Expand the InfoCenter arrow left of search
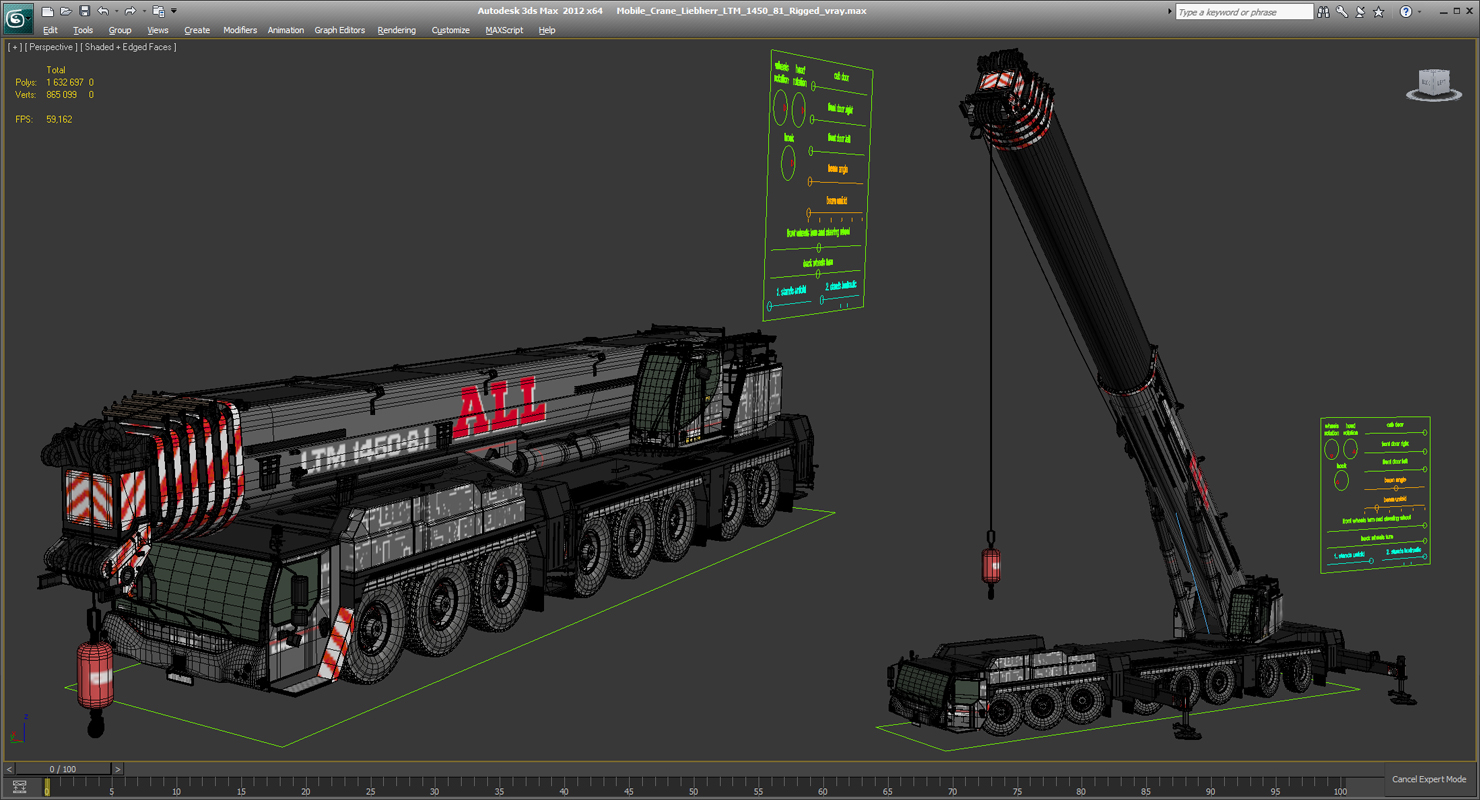Screen dimensions: 1480x800 point(1169,12)
